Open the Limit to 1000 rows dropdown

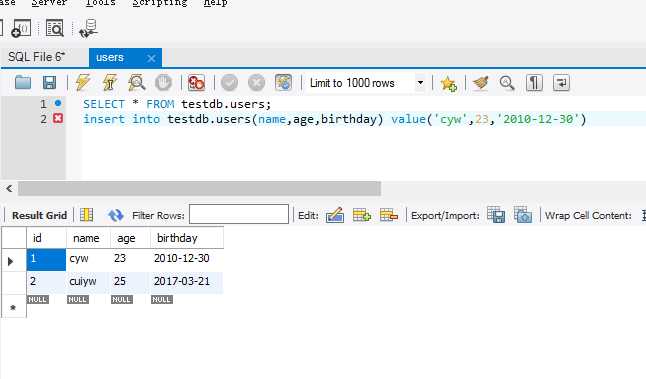(x=366, y=83)
